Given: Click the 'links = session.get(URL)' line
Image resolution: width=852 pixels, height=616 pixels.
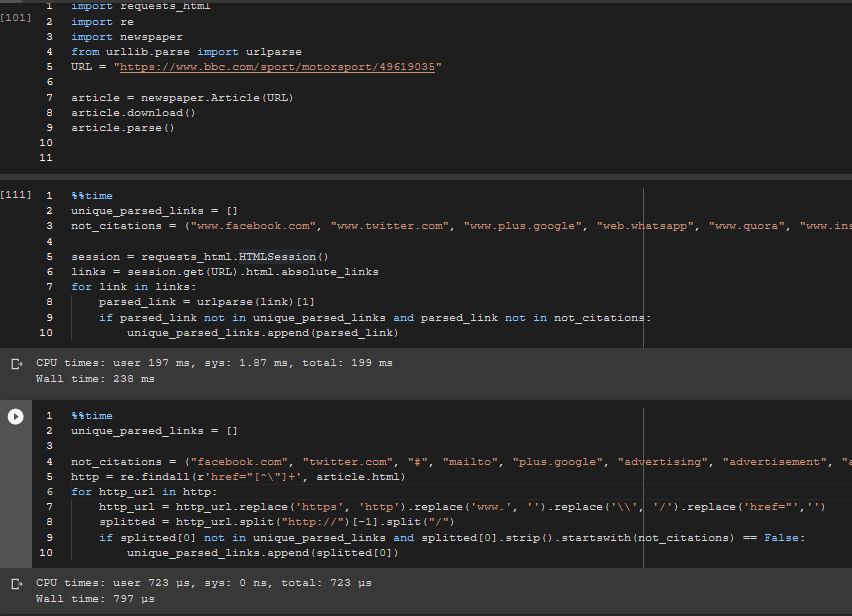Looking at the screenshot, I should 225,272.
